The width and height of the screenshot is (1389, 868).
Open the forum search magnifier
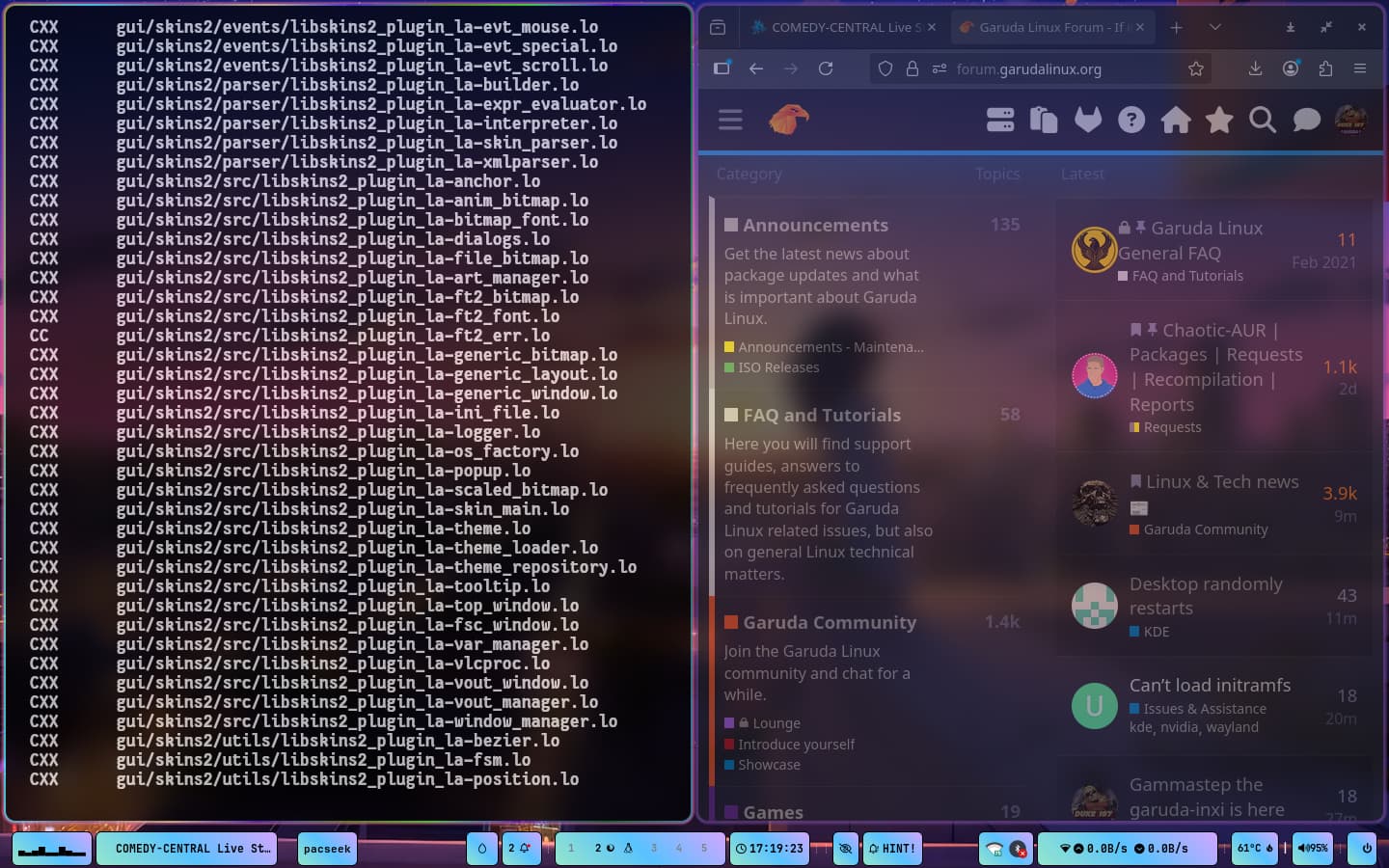(x=1262, y=120)
